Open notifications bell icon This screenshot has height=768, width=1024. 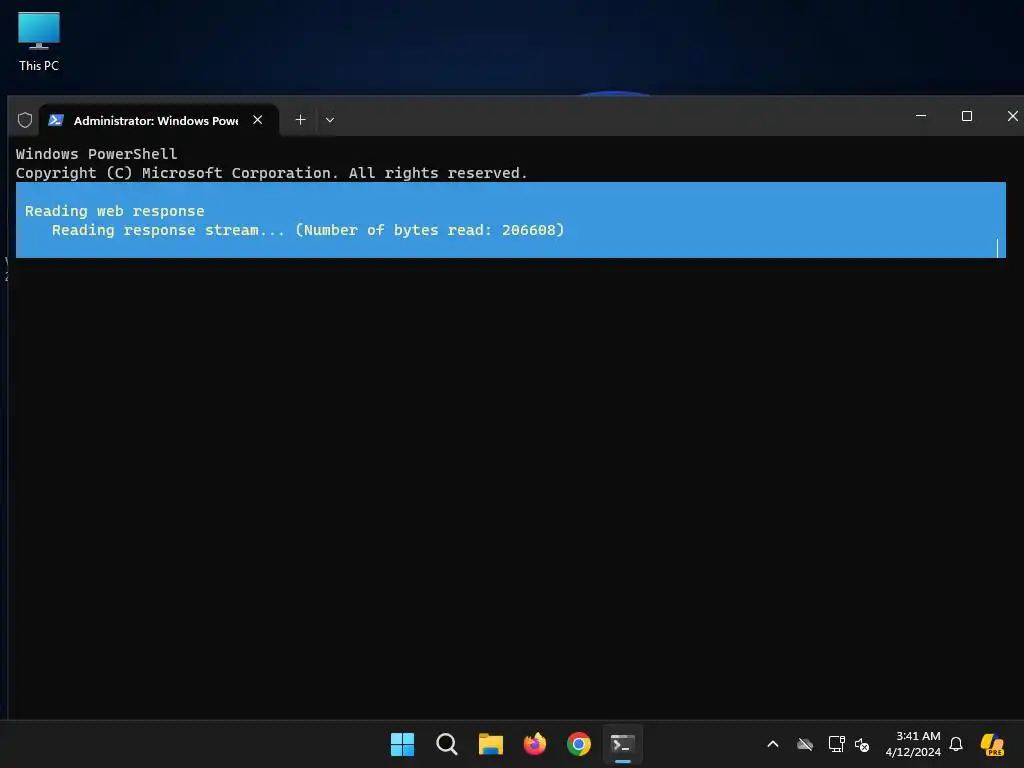pyautogui.click(x=956, y=744)
